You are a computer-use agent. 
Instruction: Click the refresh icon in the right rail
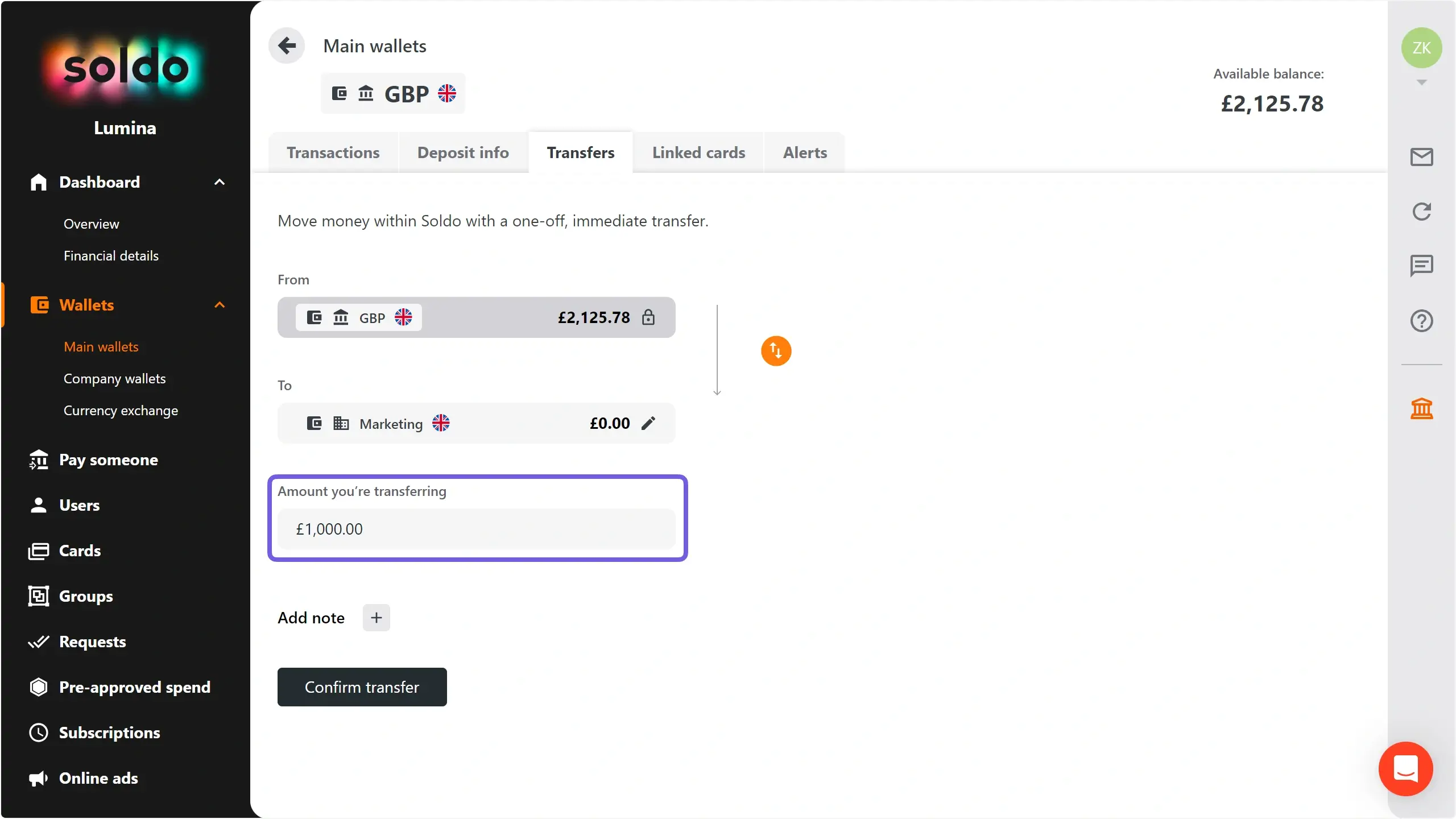coord(1421,212)
